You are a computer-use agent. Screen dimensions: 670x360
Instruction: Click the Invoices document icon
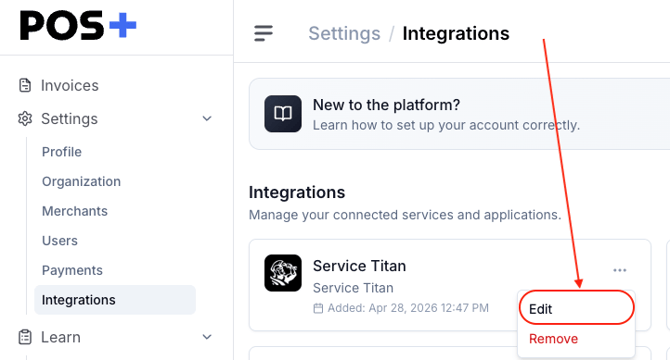pyautogui.click(x=25, y=85)
